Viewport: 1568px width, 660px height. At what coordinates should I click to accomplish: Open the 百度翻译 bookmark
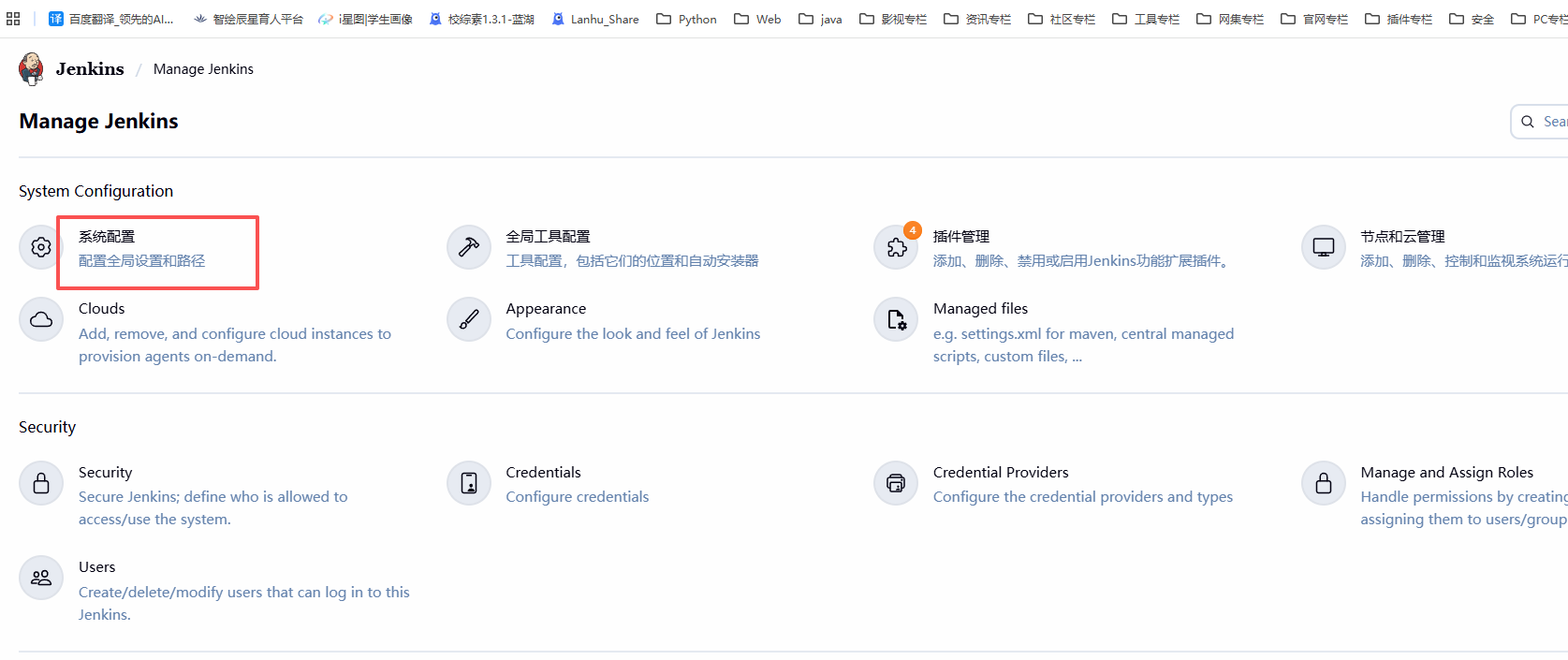[x=110, y=19]
